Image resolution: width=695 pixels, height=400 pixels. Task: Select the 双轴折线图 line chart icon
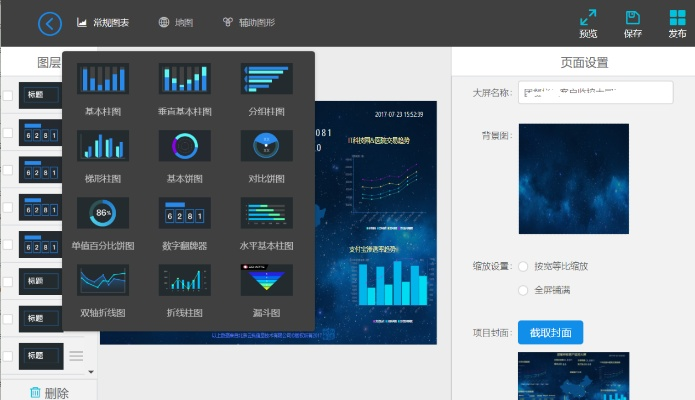tap(103, 280)
